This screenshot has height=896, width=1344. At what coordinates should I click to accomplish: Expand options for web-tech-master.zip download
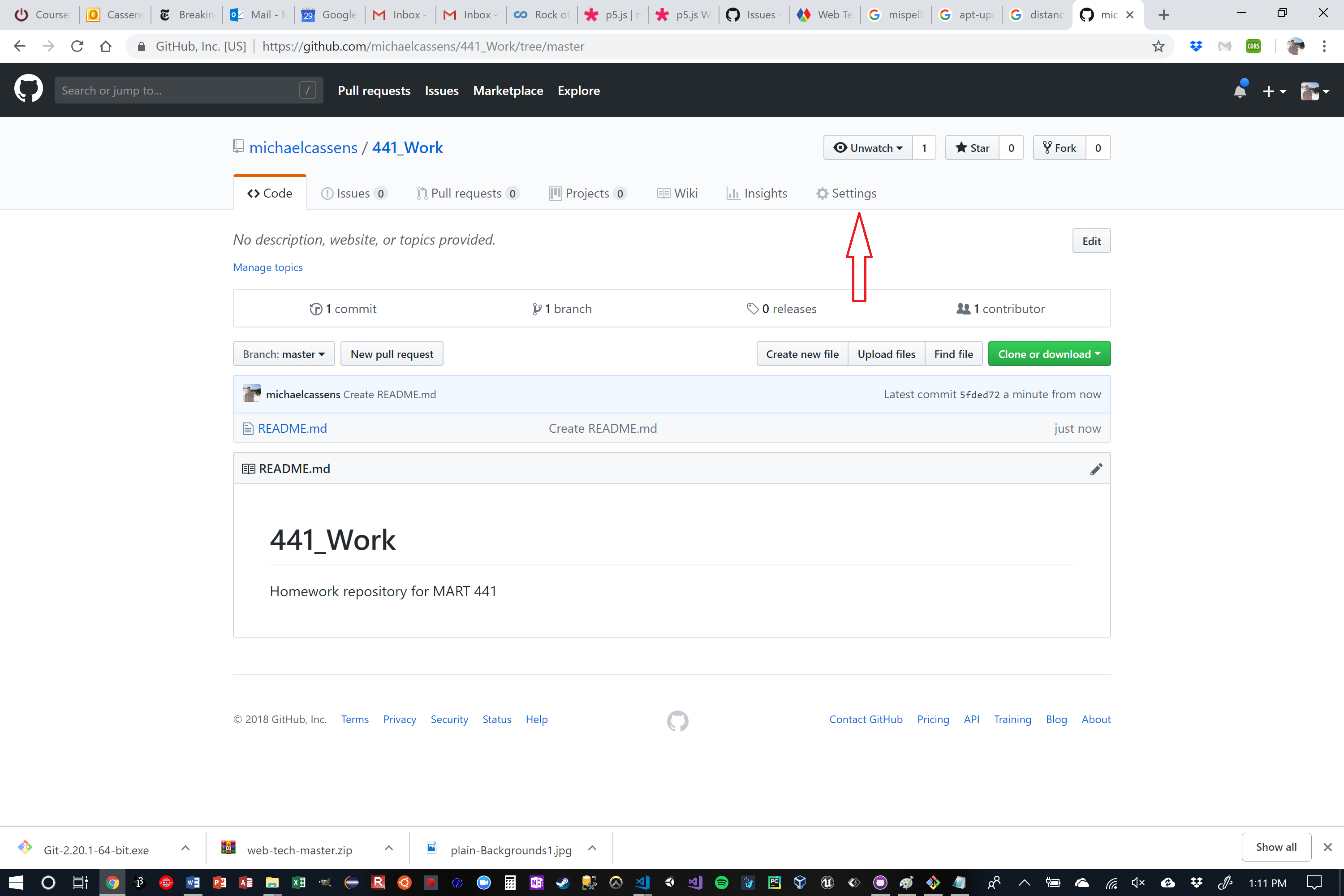click(388, 848)
